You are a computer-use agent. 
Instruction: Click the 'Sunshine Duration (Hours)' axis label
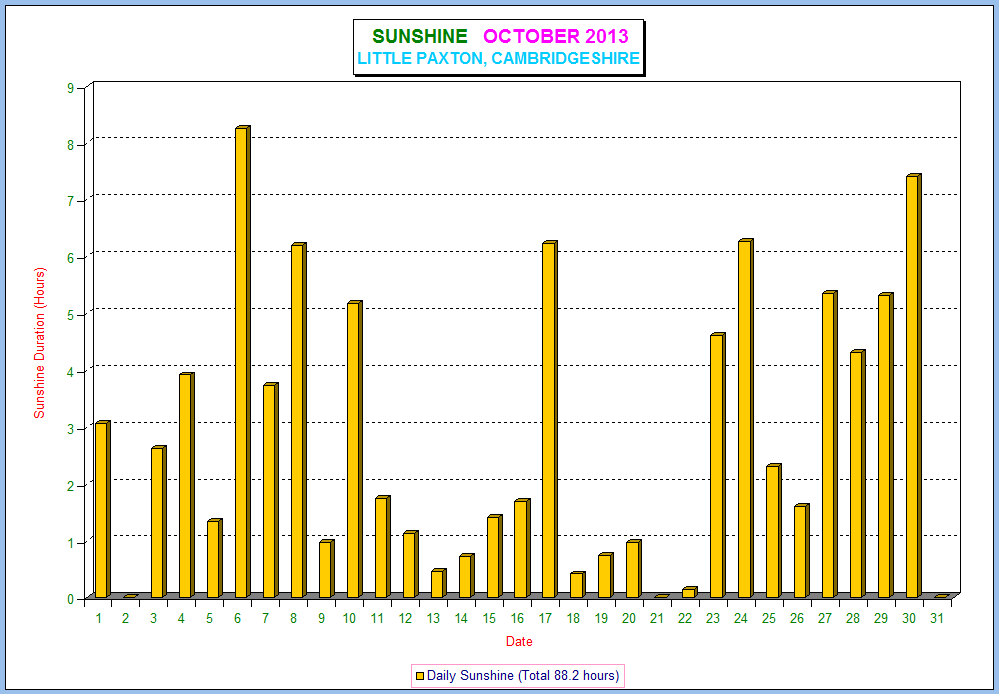pyautogui.click(x=40, y=343)
